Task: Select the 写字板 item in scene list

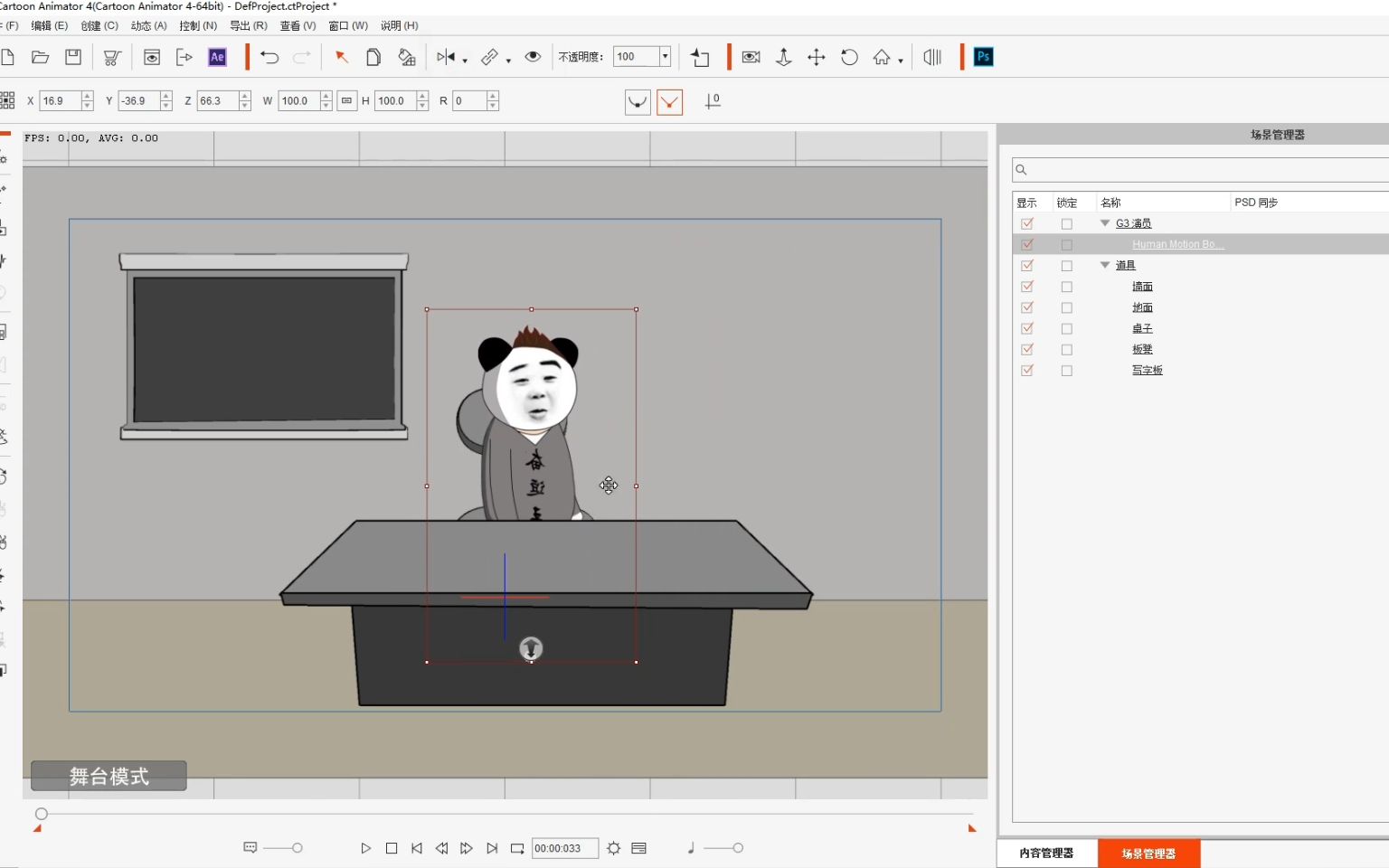Action: point(1148,371)
